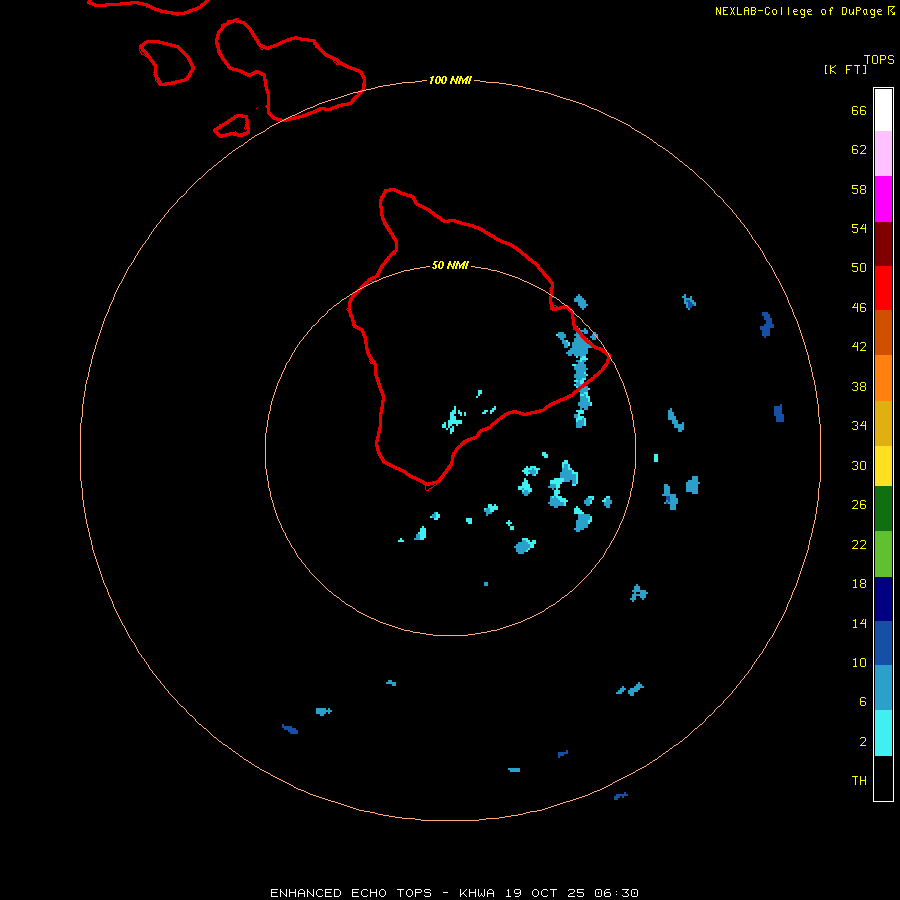Click the legend value "34"
This screenshot has height=900, width=900.
pos(859,426)
